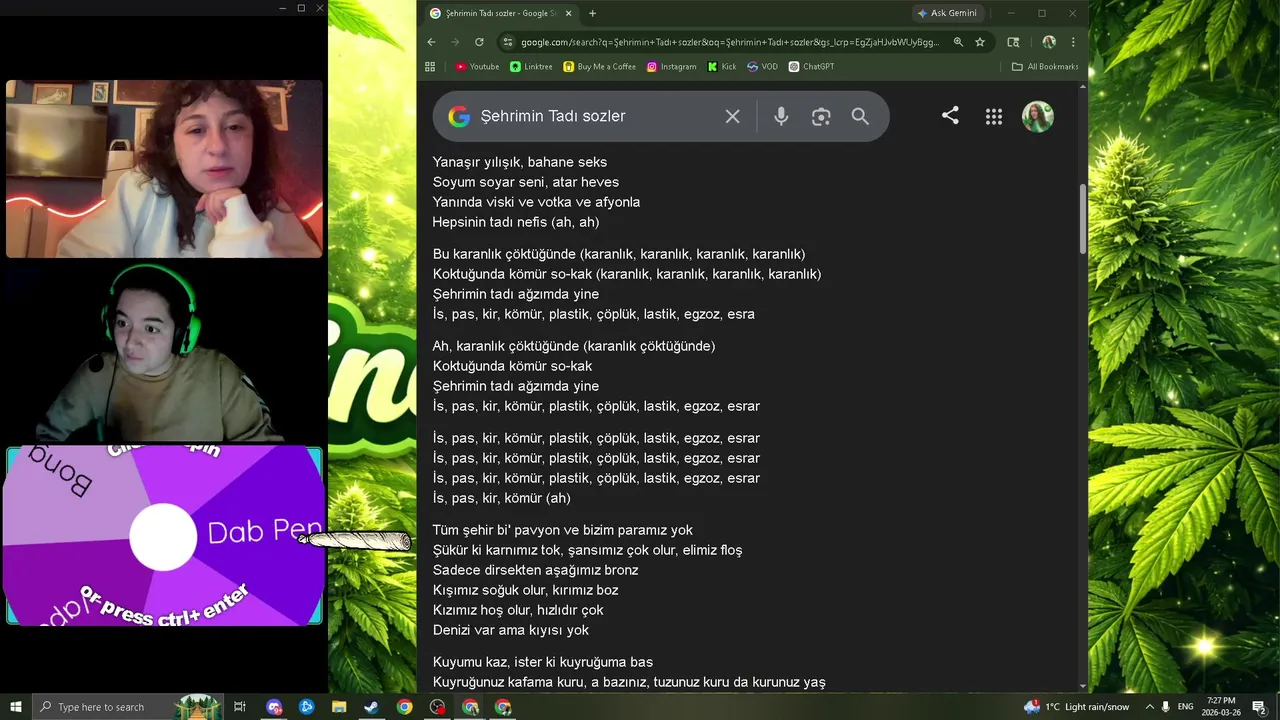Screen dimensions: 1280x720
Task: Click the taskbar search box
Action: point(128,707)
